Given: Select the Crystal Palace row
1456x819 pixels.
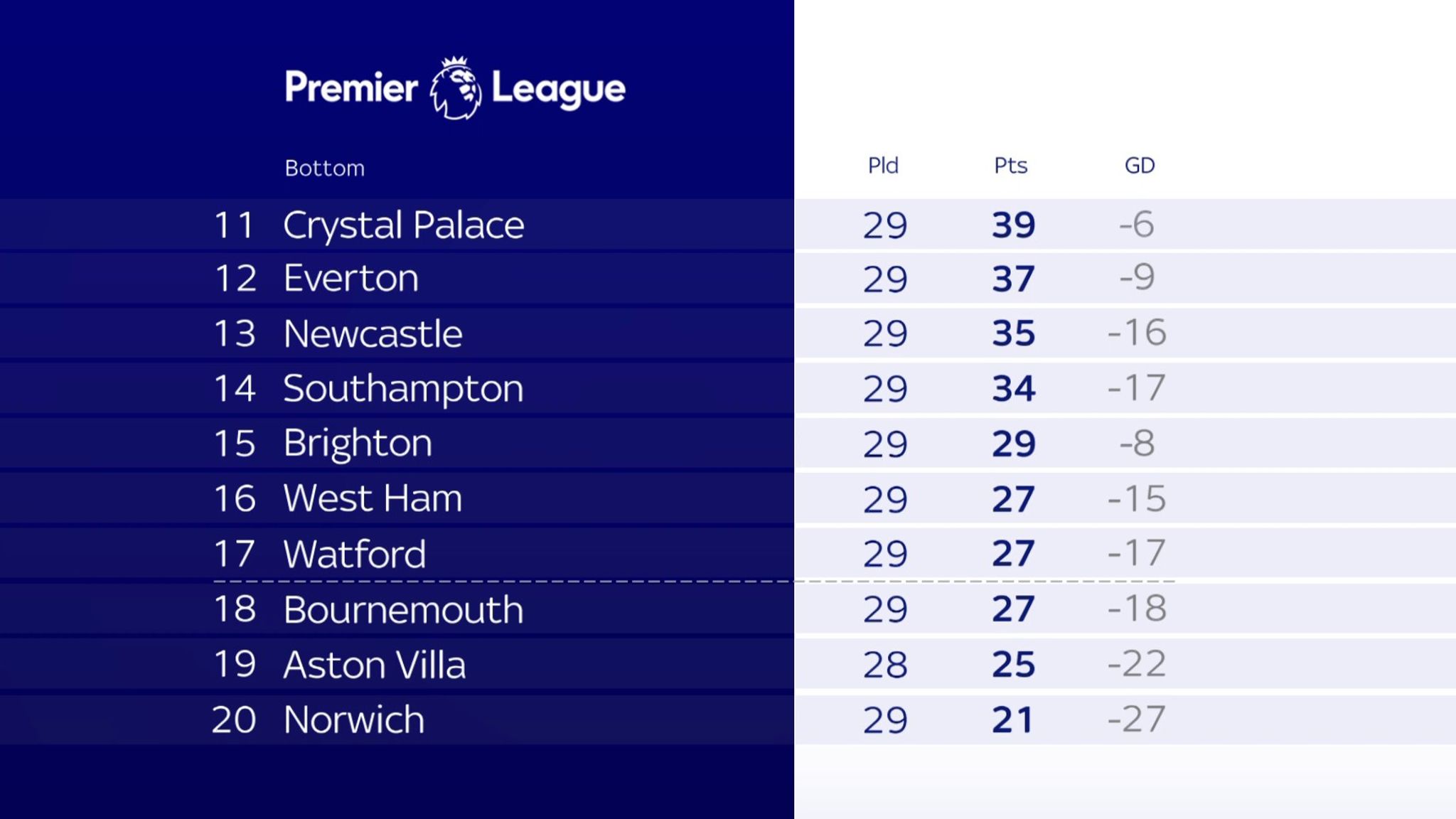Looking at the screenshot, I should tap(728, 225).
